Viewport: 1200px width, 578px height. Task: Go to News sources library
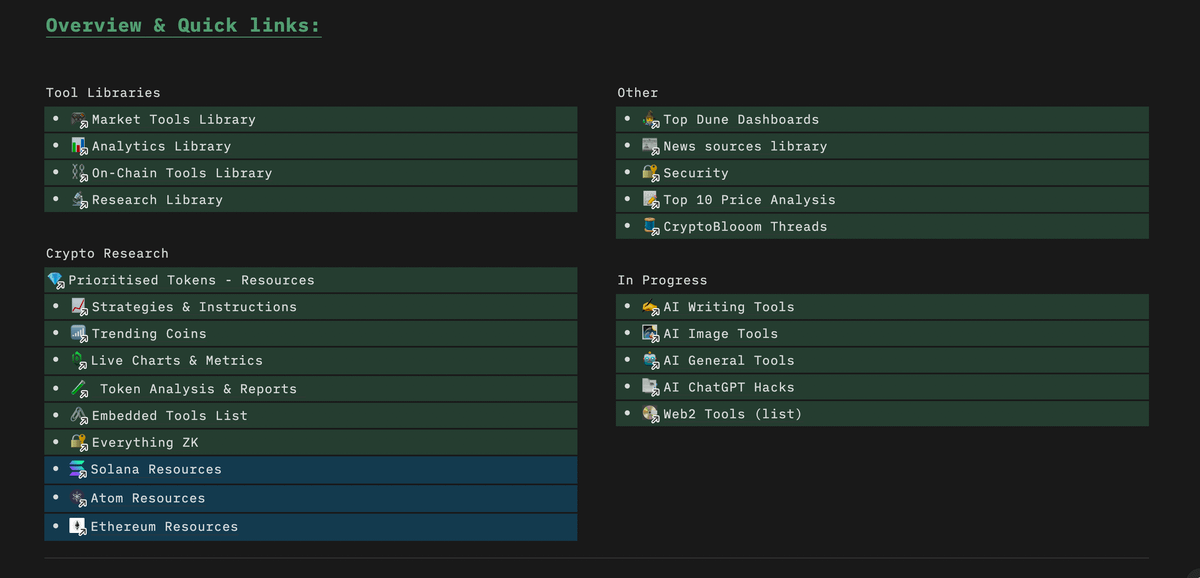745,147
